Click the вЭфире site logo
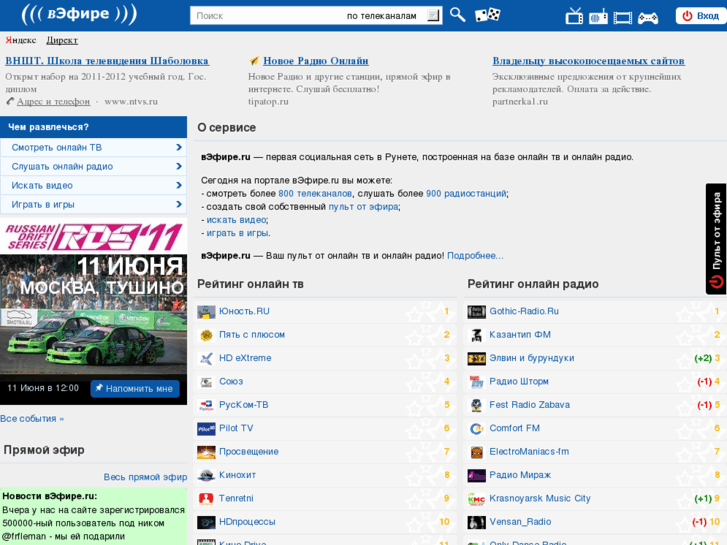 79,14
